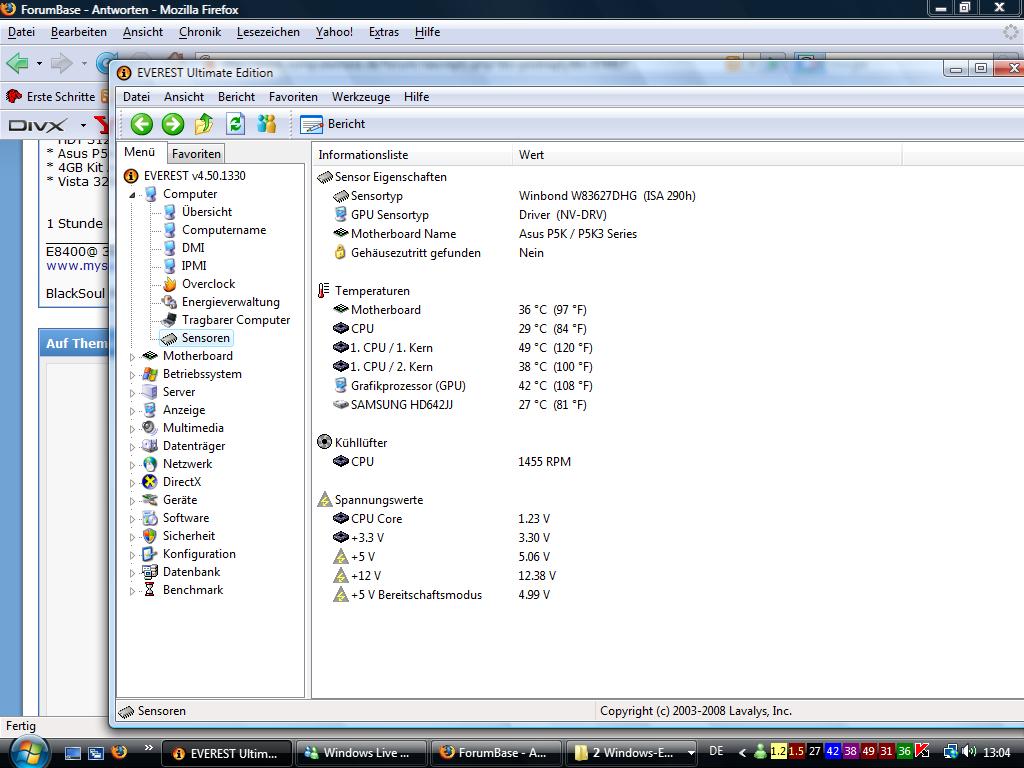Expand the Multimedia tree node
The image size is (1024, 768).
pos(132,428)
